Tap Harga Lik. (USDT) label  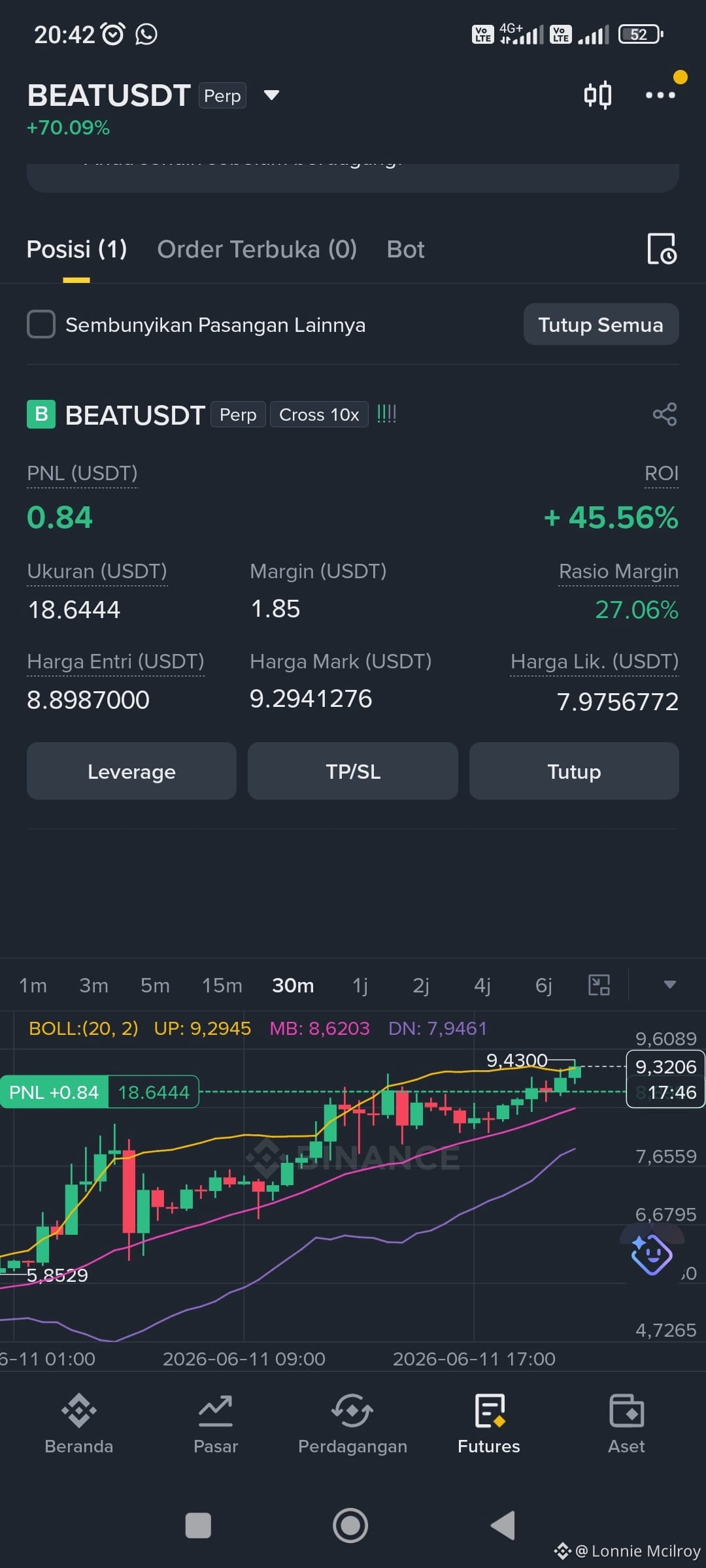(594, 661)
